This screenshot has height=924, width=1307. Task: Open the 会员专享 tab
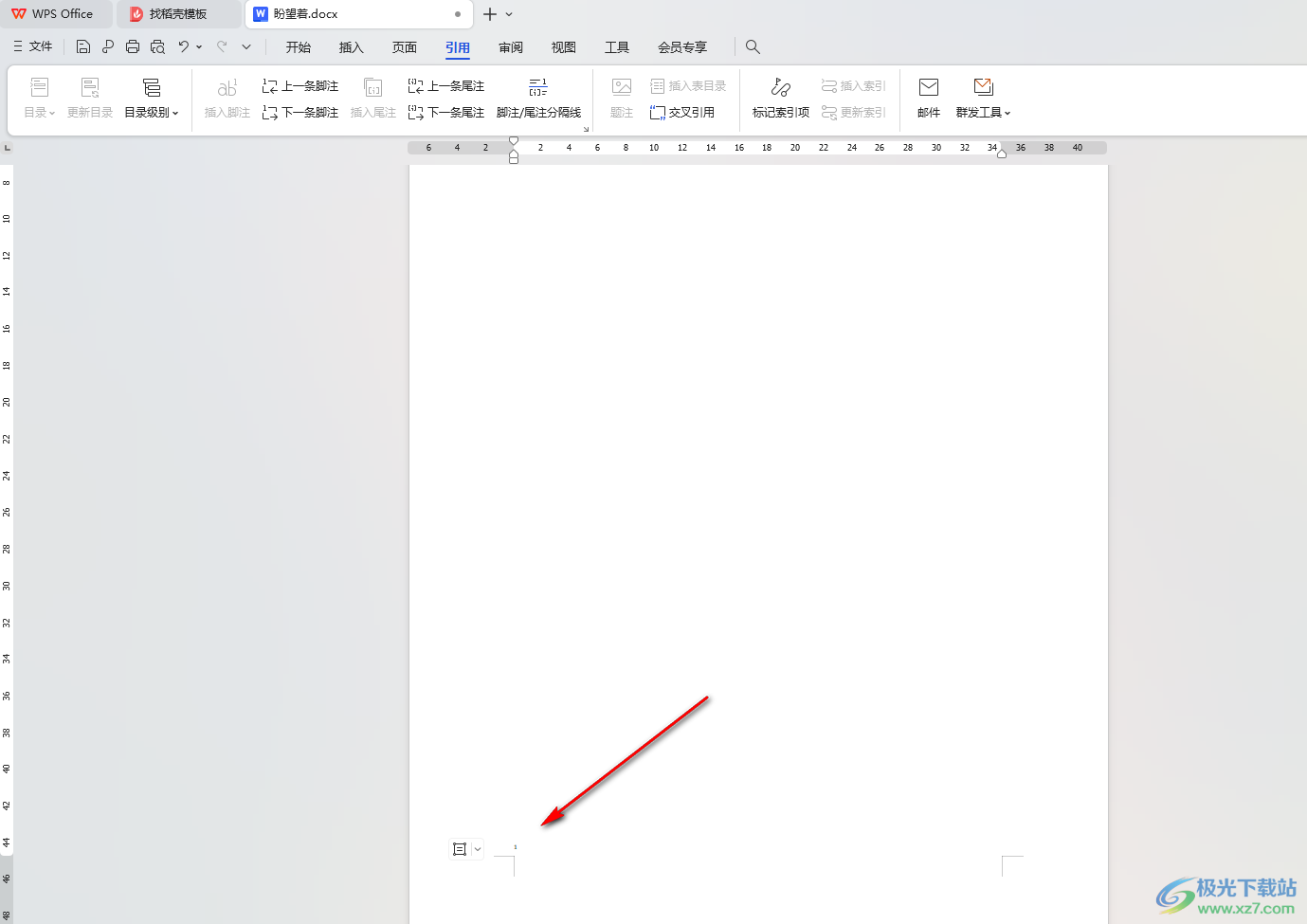point(682,47)
